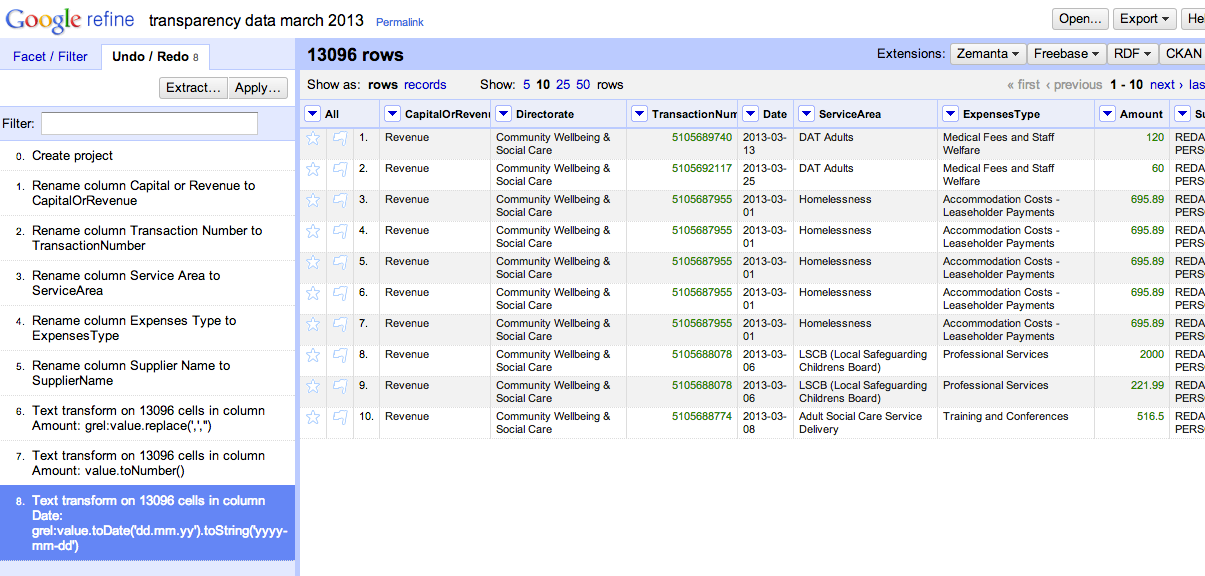Open the Permalink link
Screen dimensions: 1205x576
(398, 22)
